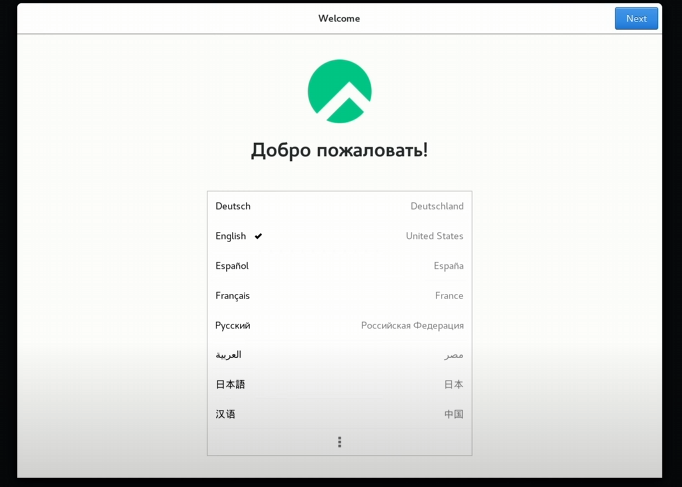The image size is (682, 487).
Task: Click the Welcome title in header bar
Action: (x=339, y=18)
